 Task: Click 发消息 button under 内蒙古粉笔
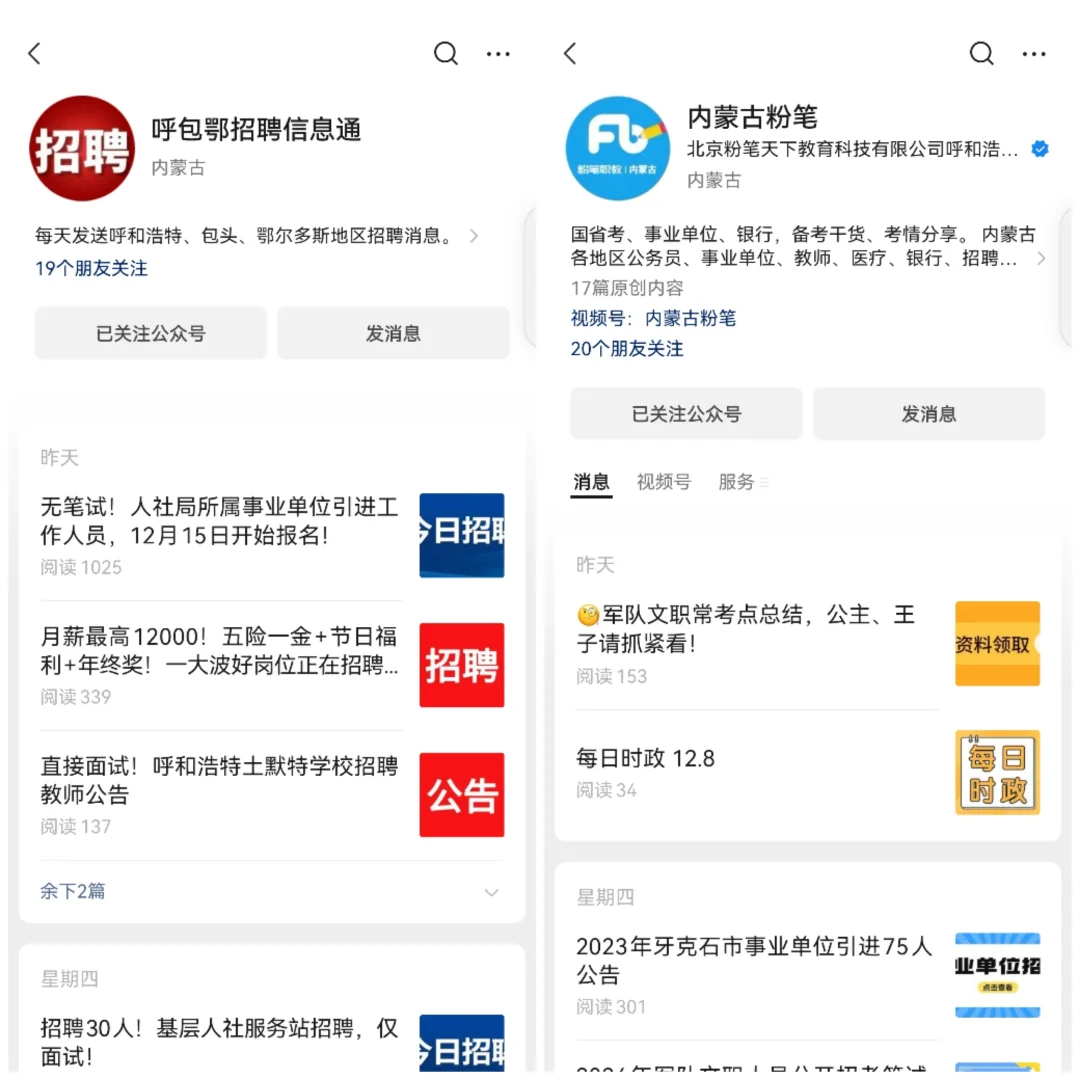[929, 414]
